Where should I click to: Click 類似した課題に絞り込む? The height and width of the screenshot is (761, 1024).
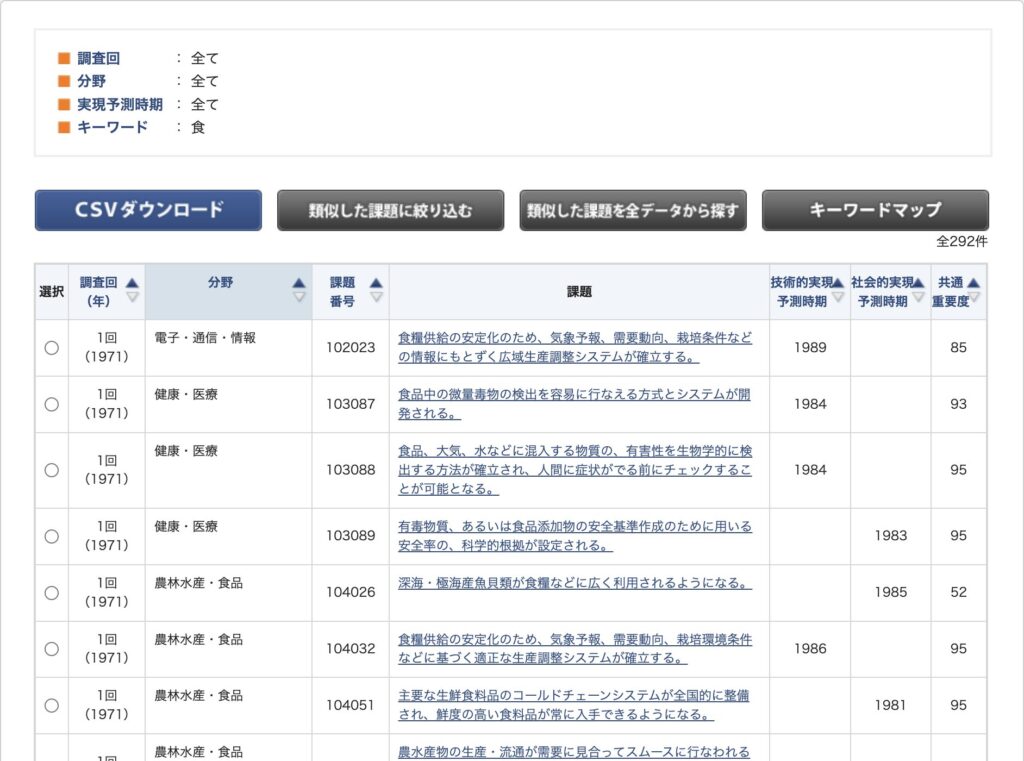coord(391,210)
